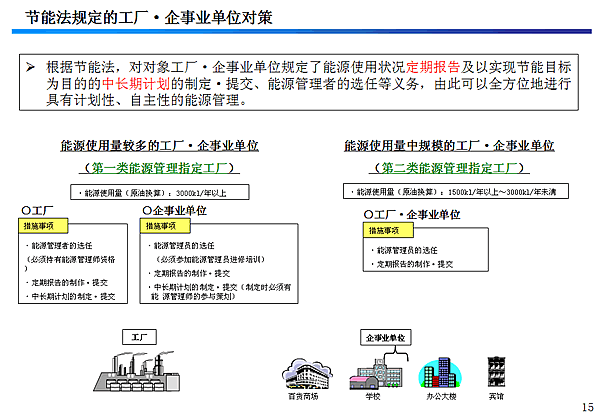Click box with 3000kl/年以上 energy usage

pos(160,192)
